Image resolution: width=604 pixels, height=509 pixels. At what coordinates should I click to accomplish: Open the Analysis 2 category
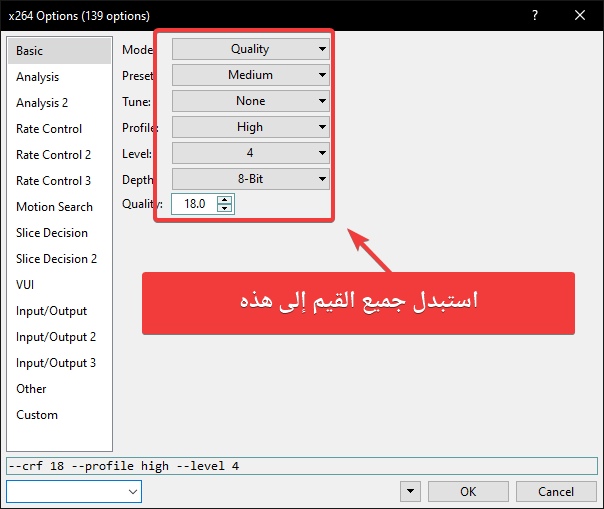click(59, 103)
